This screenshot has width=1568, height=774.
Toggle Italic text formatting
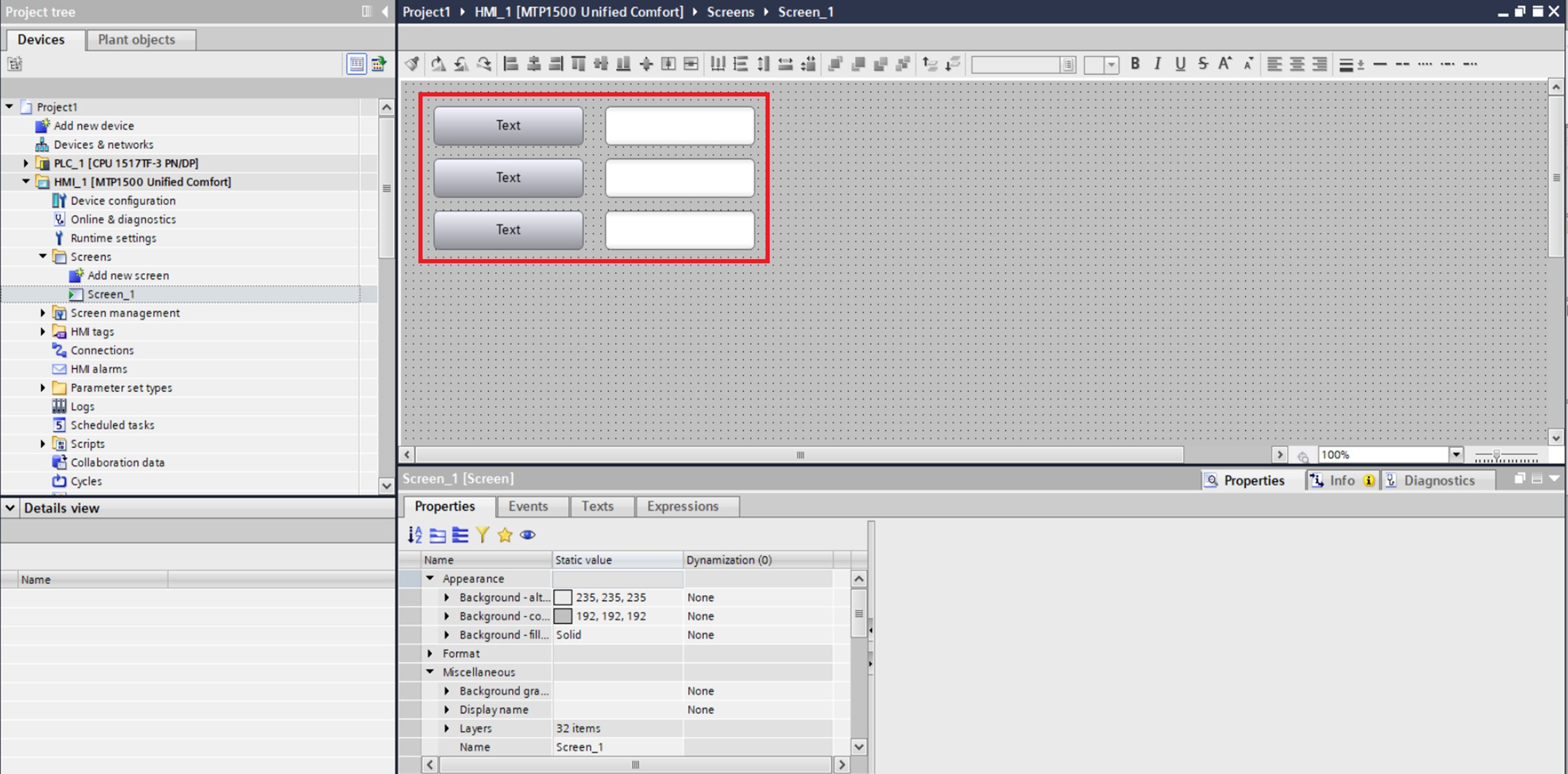coord(1157,64)
